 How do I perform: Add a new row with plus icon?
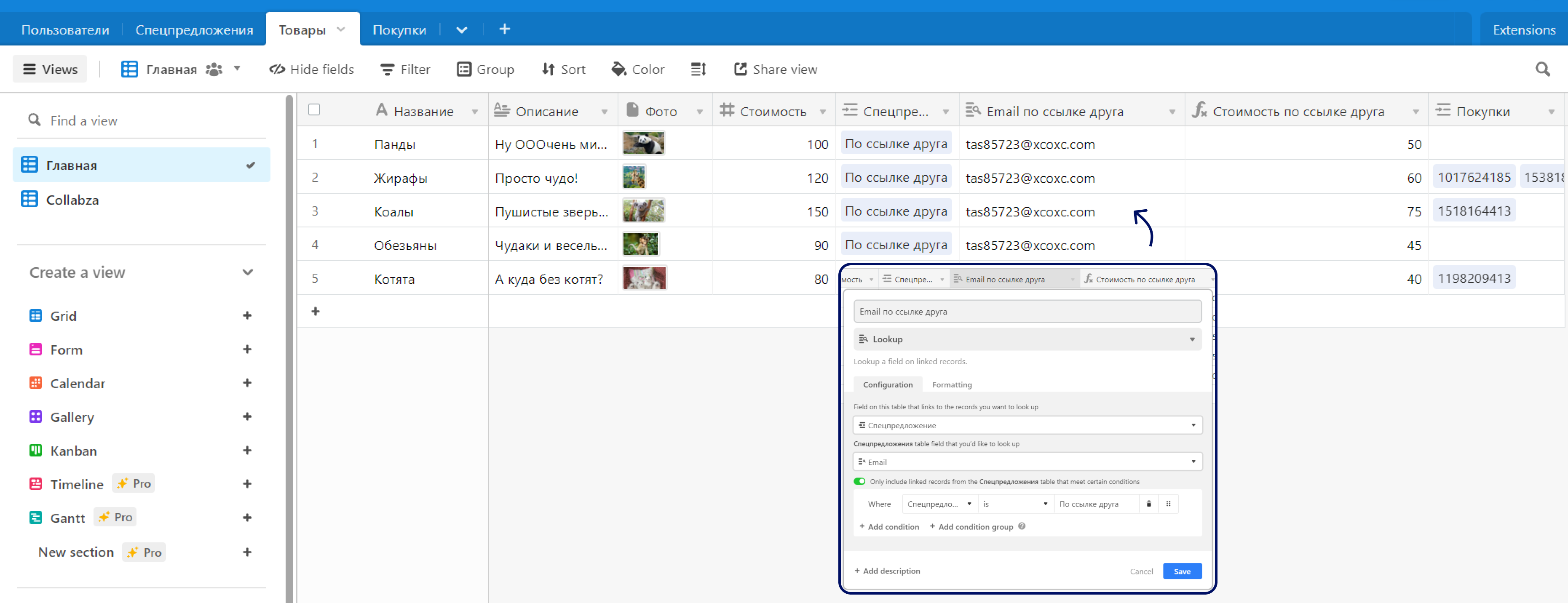click(x=315, y=311)
